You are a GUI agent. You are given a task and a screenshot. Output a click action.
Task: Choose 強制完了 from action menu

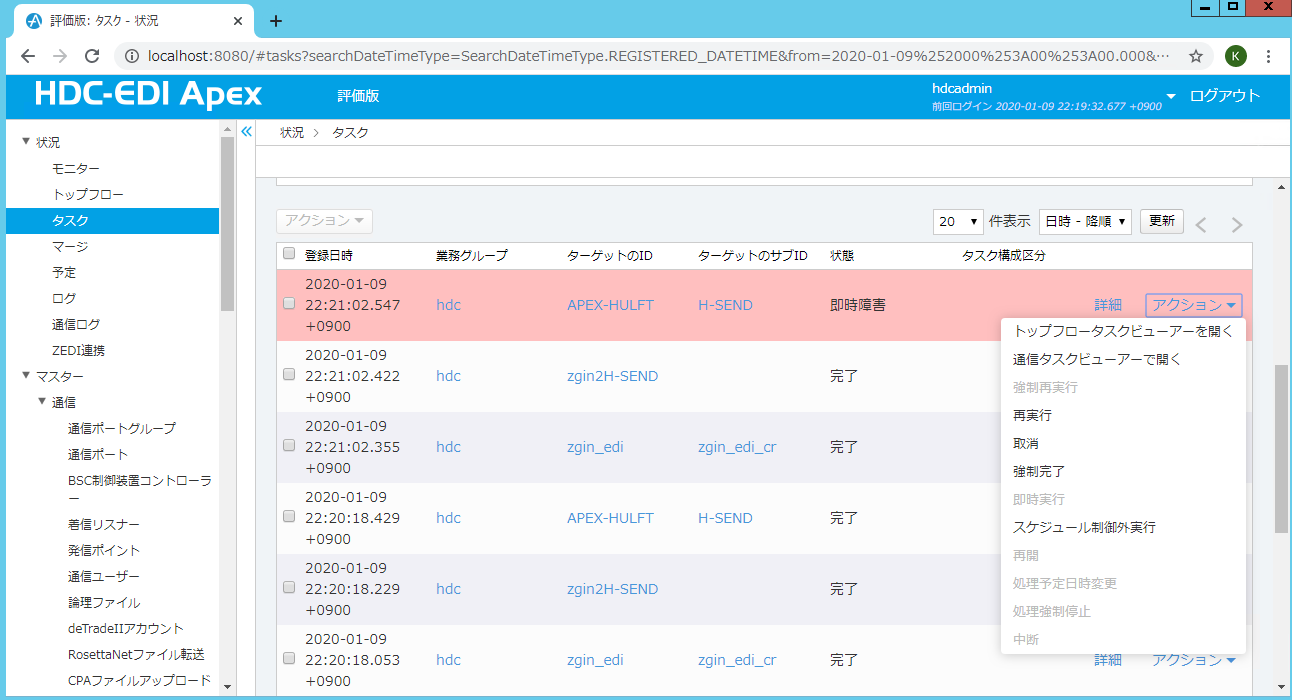pos(1123,471)
